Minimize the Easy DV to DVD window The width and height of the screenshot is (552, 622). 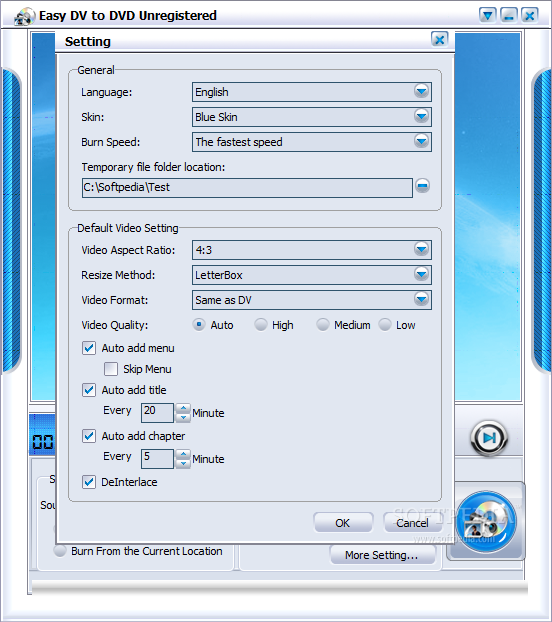[x=509, y=16]
